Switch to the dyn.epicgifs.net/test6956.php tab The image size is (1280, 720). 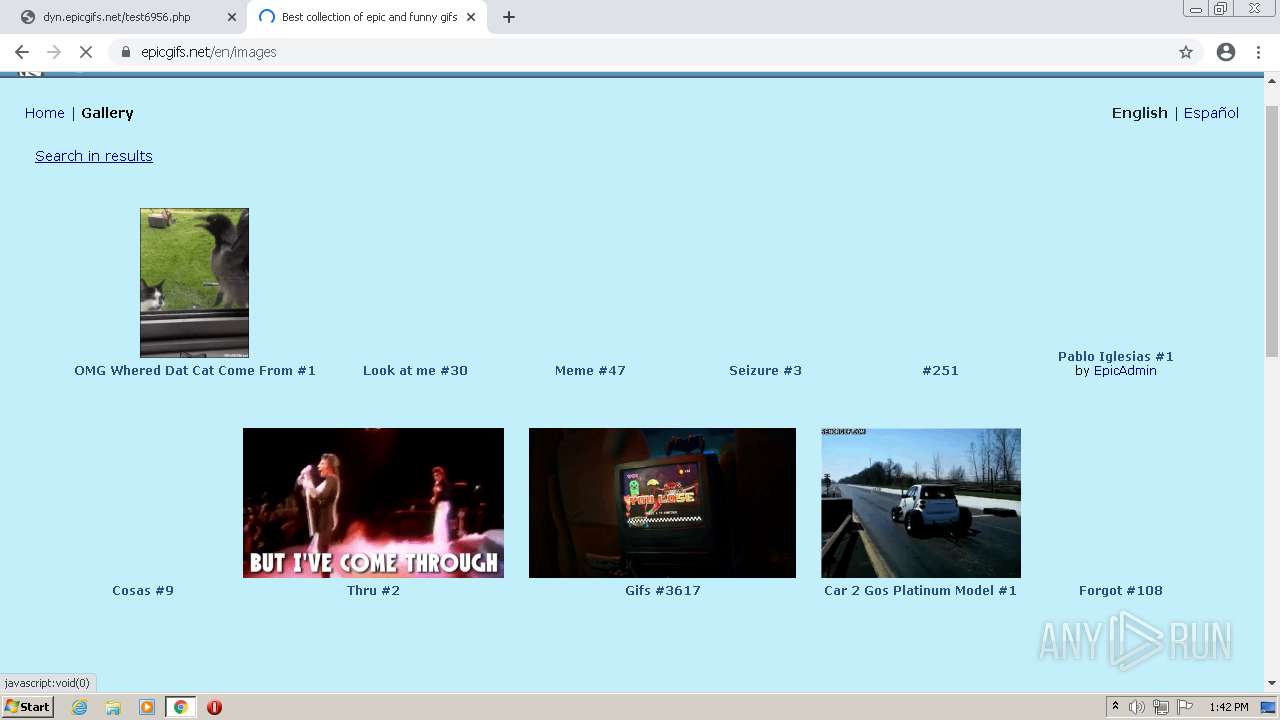pos(127,17)
